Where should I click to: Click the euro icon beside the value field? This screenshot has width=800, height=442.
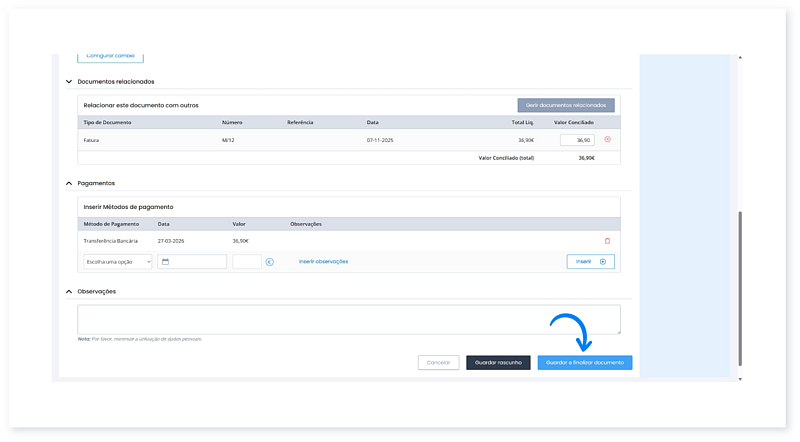[270, 262]
